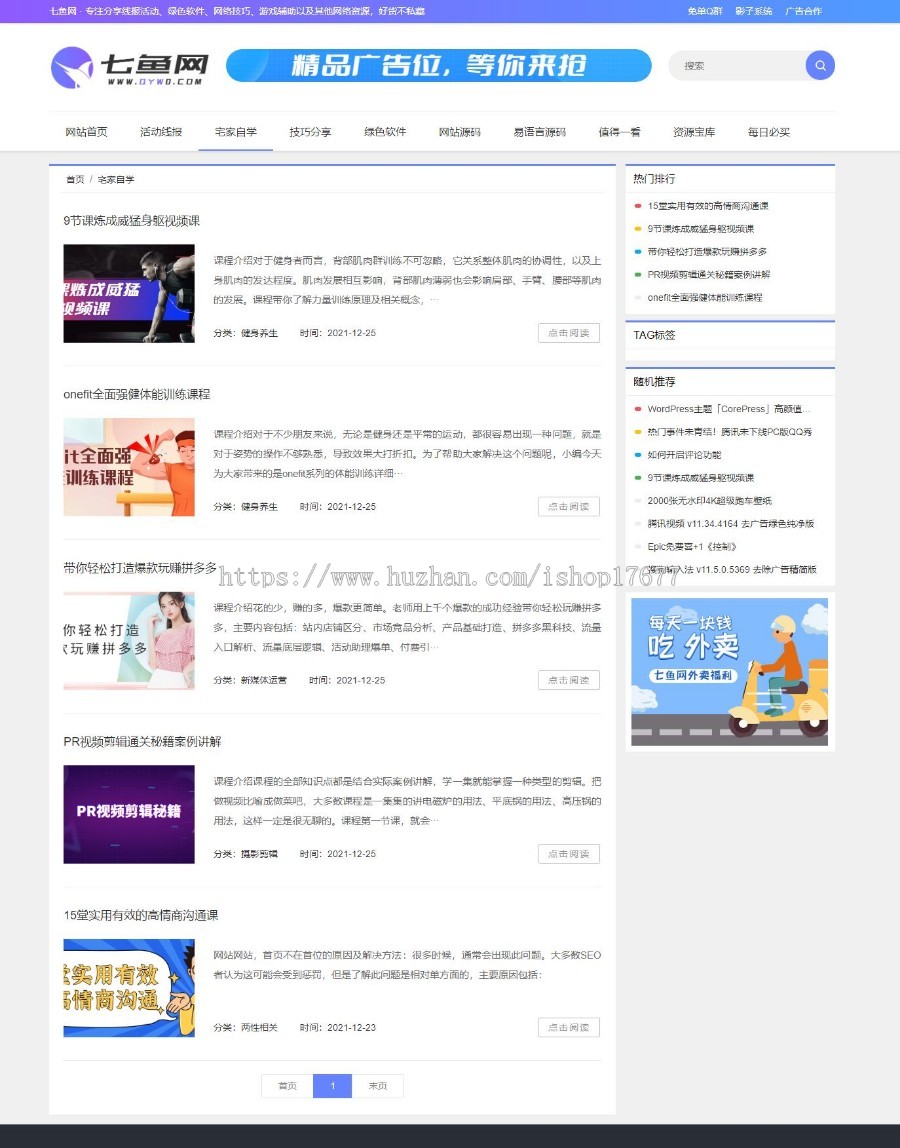
Task: Open 随机推荐 item Epic免费喜+1《控制》
Action: coord(692,546)
